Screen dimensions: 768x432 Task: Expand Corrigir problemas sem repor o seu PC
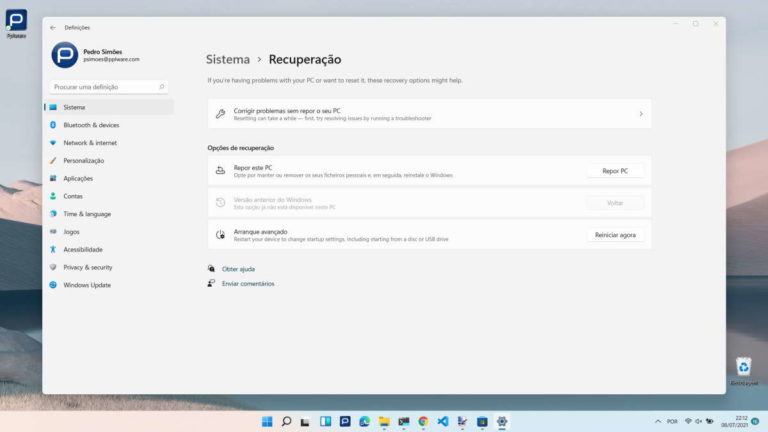[429, 114]
